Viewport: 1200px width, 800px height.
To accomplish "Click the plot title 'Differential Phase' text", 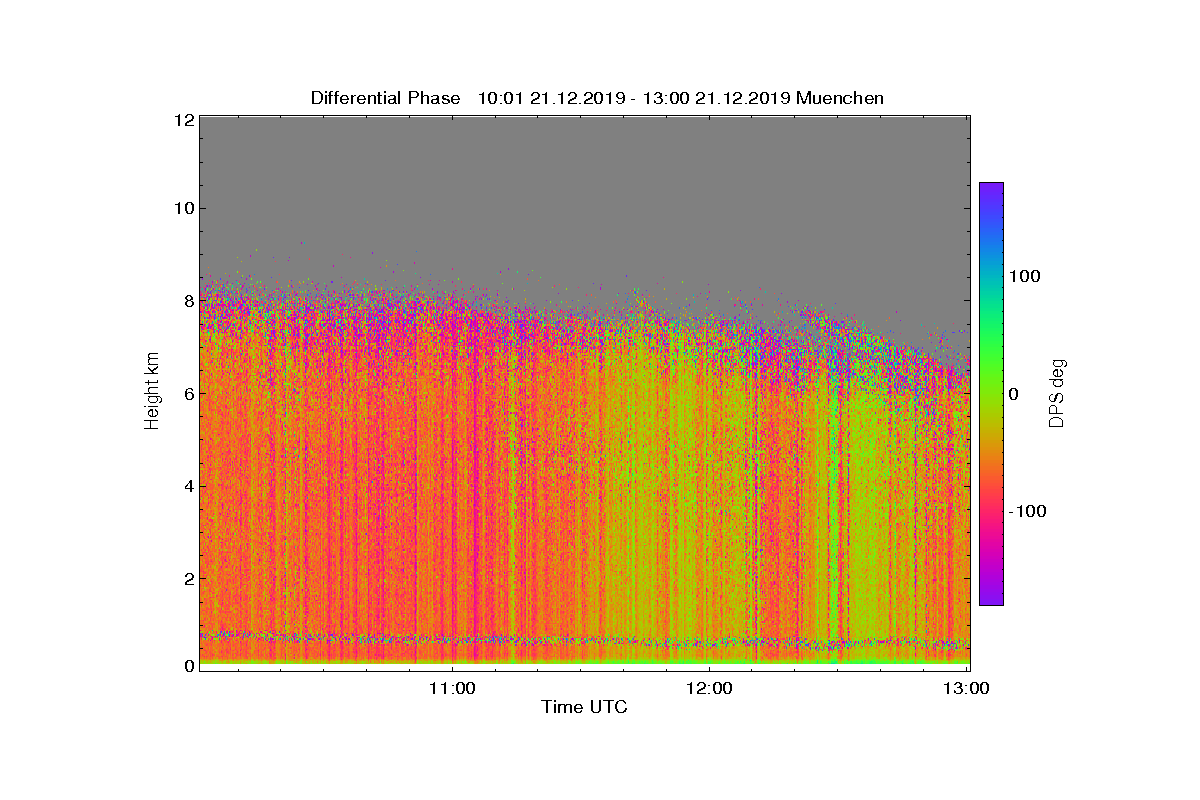I will click(385, 98).
